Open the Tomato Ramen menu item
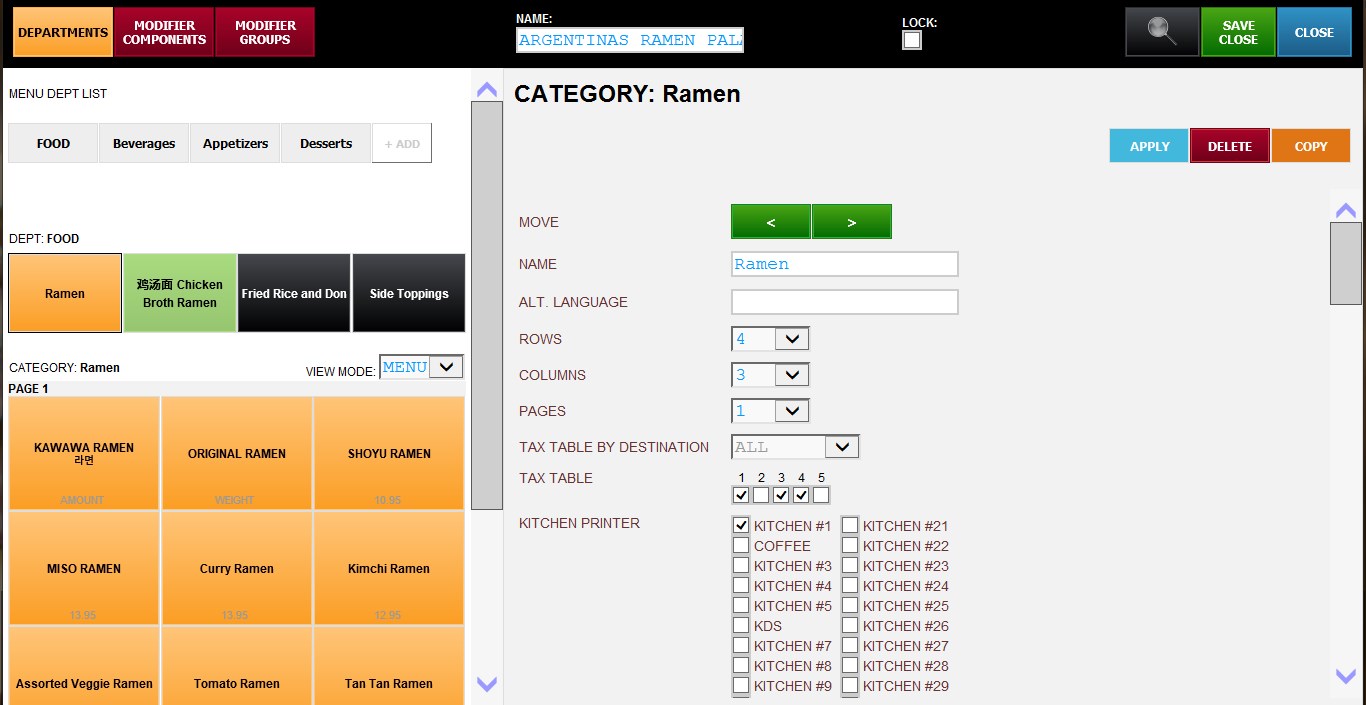Screen dimensions: 1366x705 pyautogui.click(x=237, y=666)
